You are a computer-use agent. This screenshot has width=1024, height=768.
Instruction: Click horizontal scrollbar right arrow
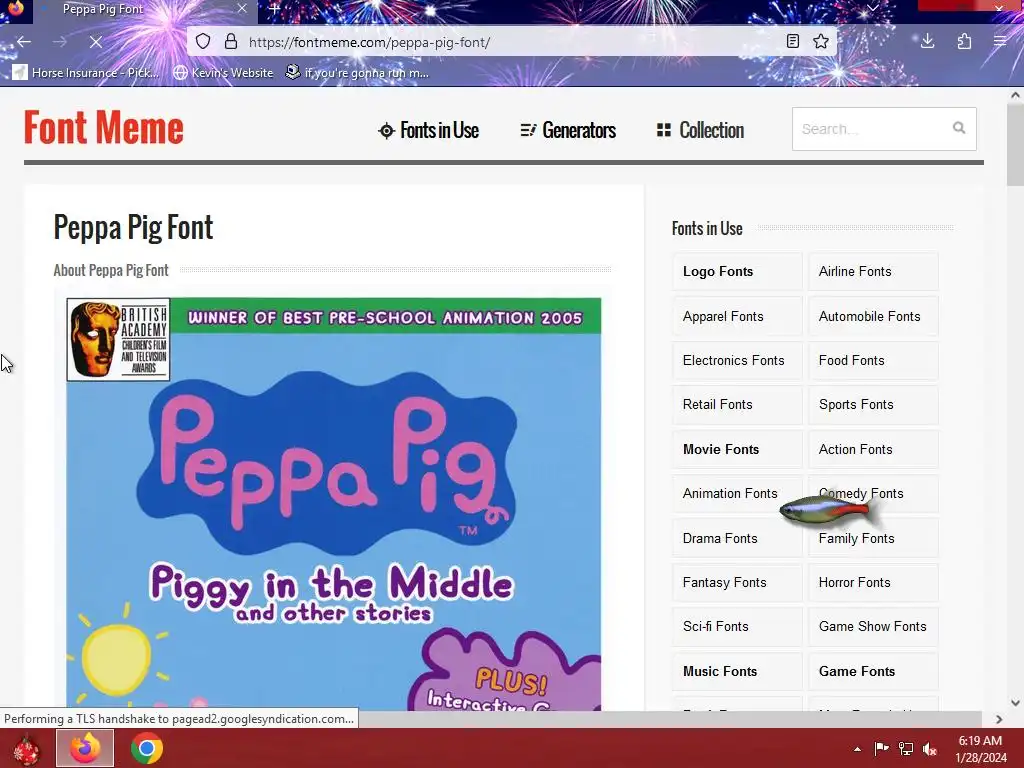(x=999, y=719)
